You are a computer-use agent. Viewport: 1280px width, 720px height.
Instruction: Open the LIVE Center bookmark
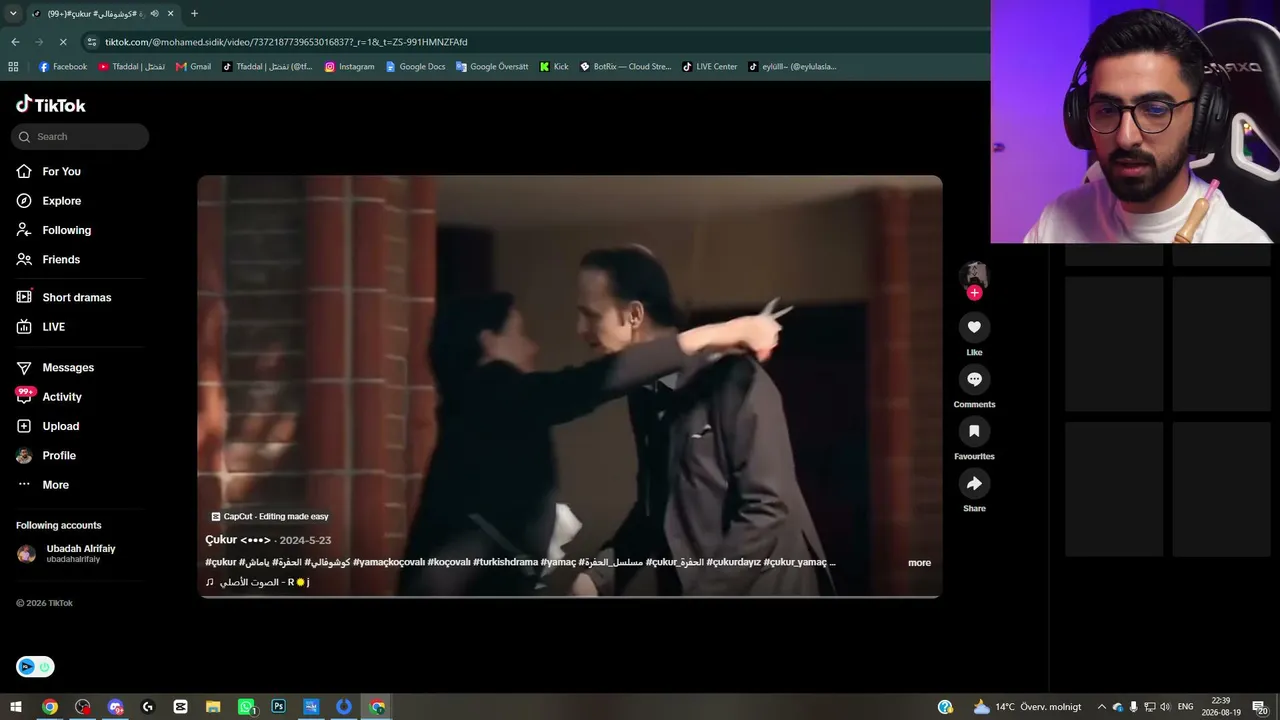pyautogui.click(x=709, y=67)
